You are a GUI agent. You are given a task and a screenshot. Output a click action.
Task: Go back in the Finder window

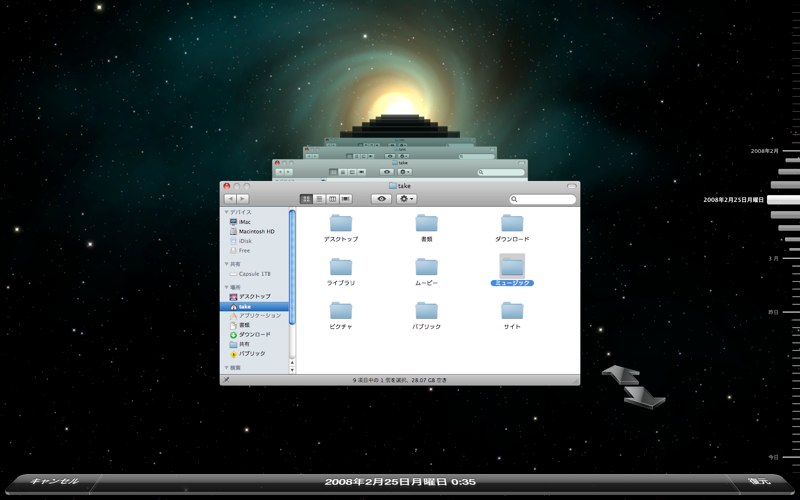click(230, 199)
